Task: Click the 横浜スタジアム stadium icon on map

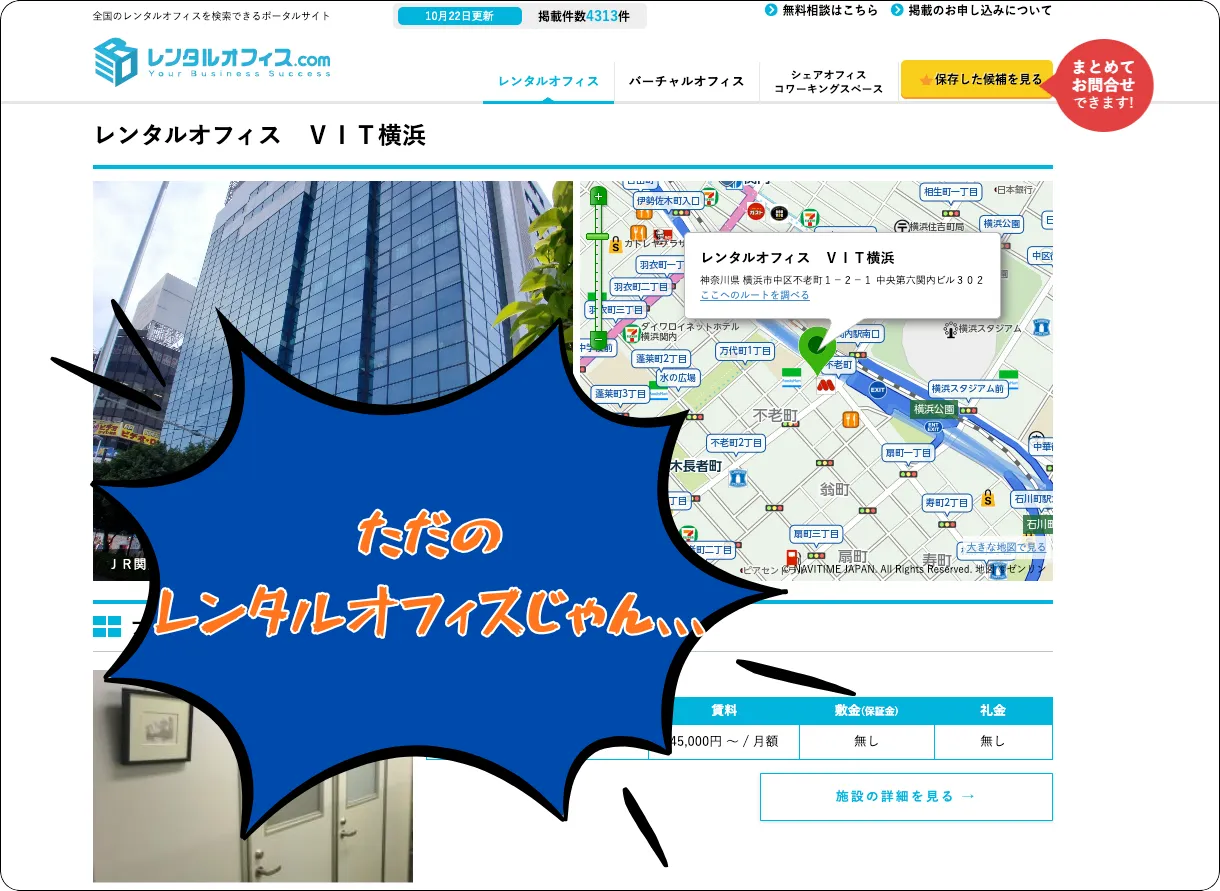Action: coord(950,329)
